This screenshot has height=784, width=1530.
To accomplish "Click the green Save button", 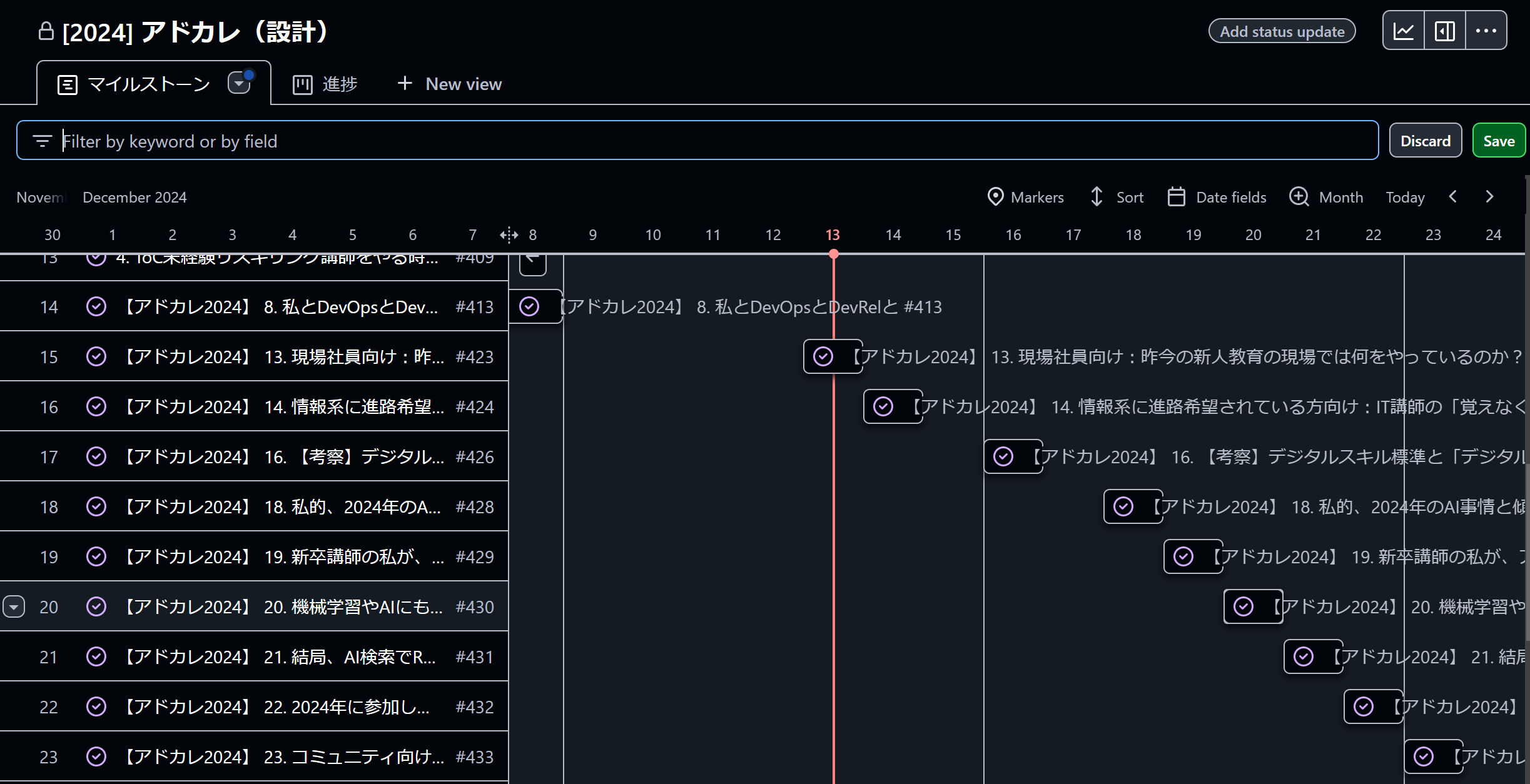I will click(1498, 141).
